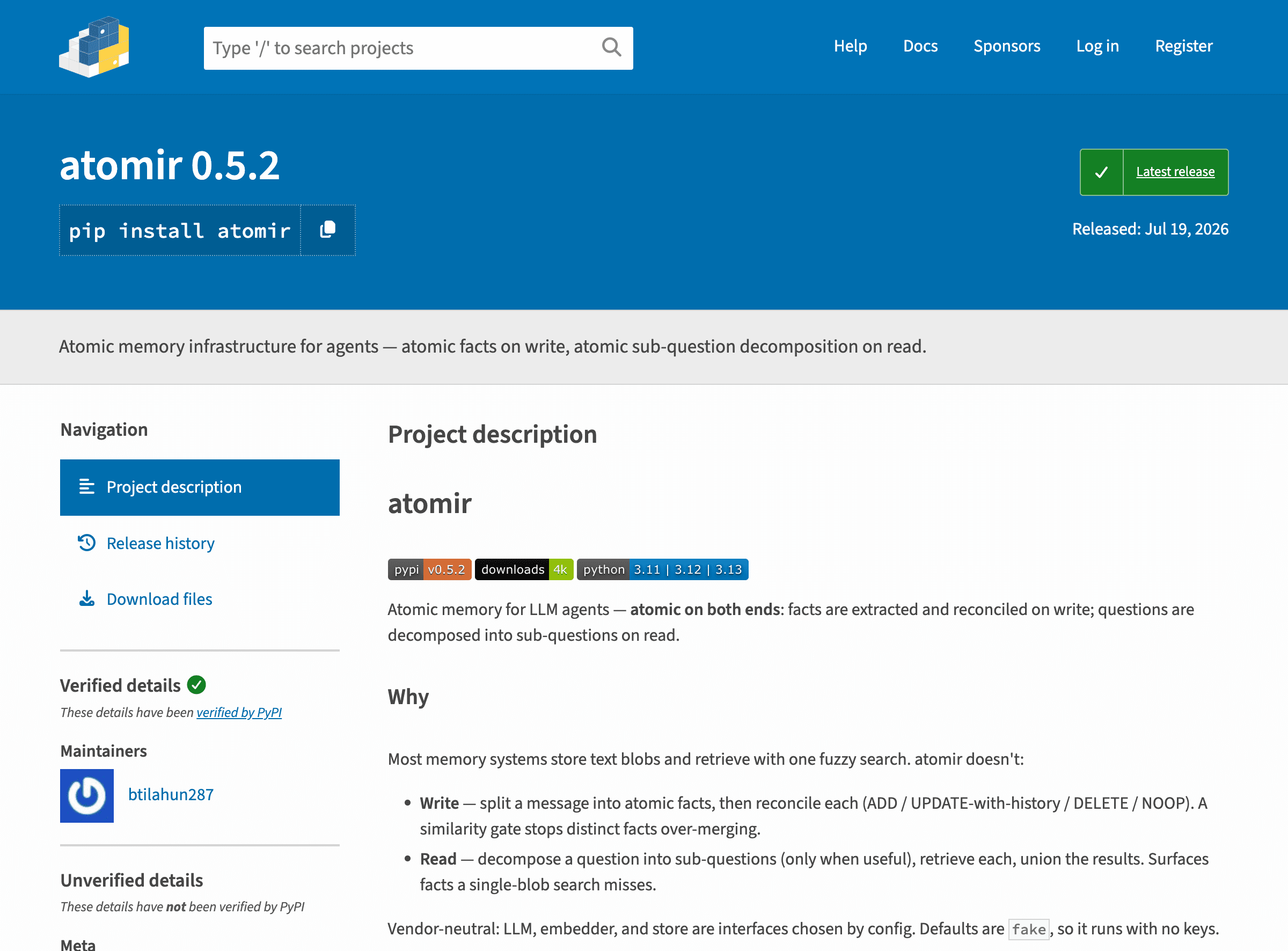Image resolution: width=1288 pixels, height=951 pixels.
Task: Click the Latest release checkmark icon
Action: tap(1102, 172)
